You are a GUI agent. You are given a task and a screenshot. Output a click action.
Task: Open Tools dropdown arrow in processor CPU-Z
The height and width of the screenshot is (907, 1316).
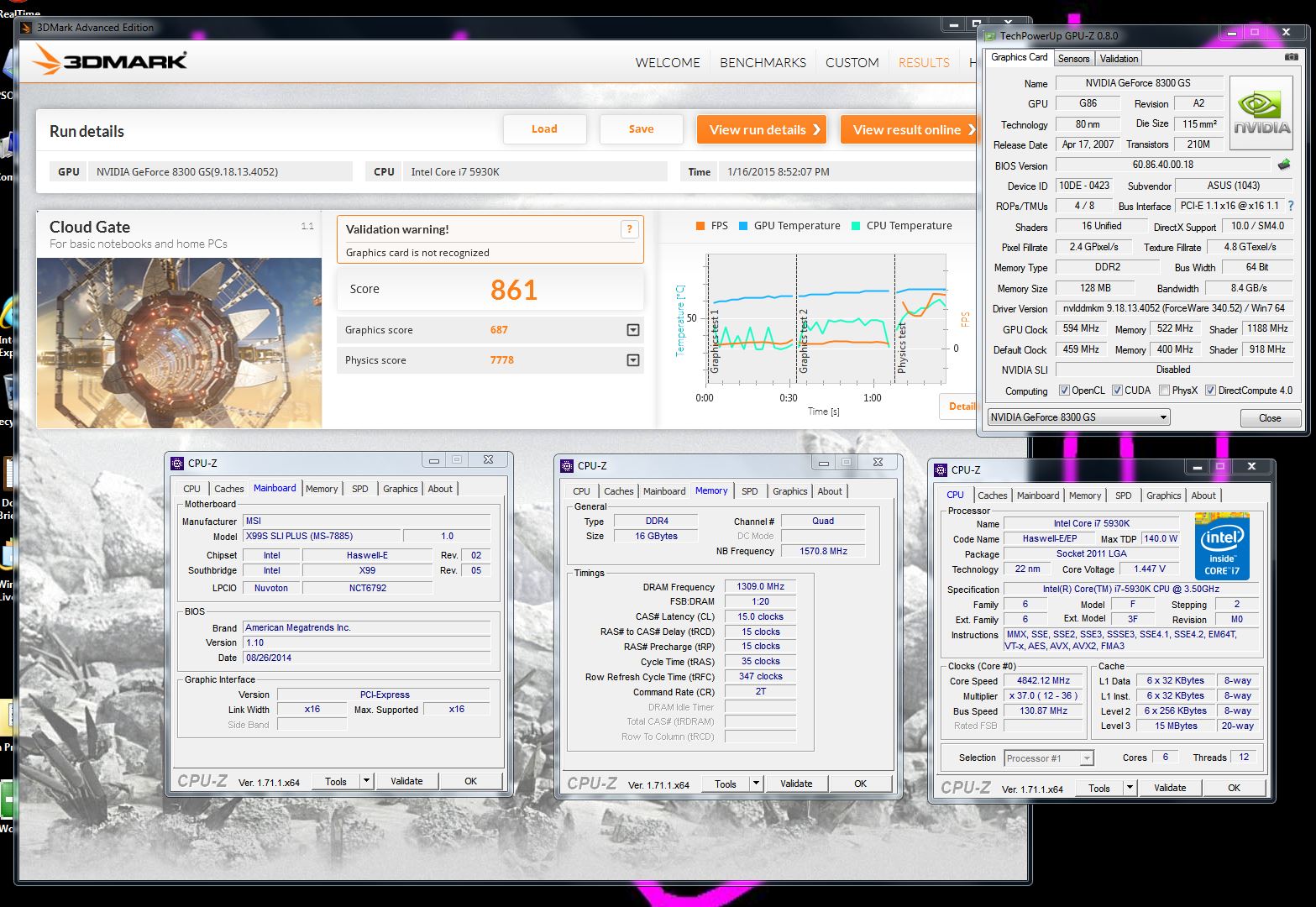1130,788
